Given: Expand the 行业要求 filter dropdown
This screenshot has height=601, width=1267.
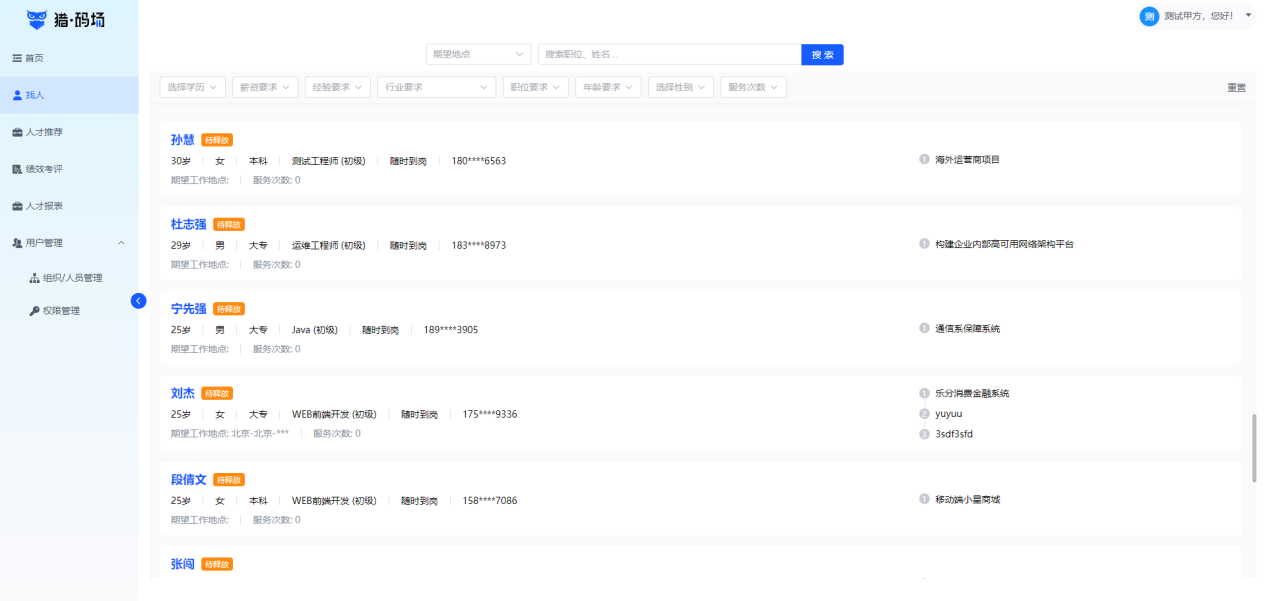Looking at the screenshot, I should click(x=437, y=87).
